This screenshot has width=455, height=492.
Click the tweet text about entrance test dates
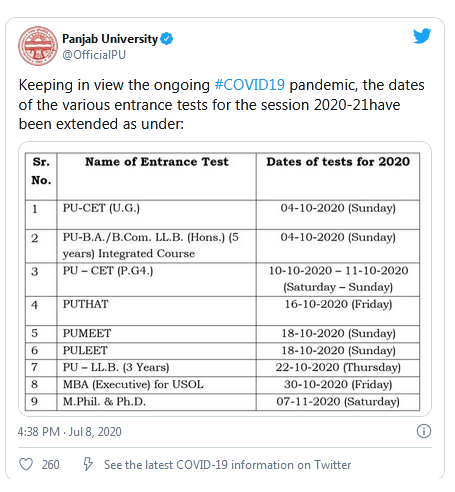[x=221, y=104]
